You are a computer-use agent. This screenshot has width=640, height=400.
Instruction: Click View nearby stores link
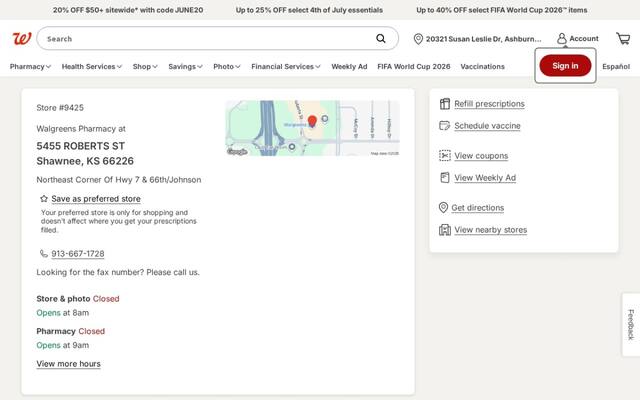click(x=491, y=230)
